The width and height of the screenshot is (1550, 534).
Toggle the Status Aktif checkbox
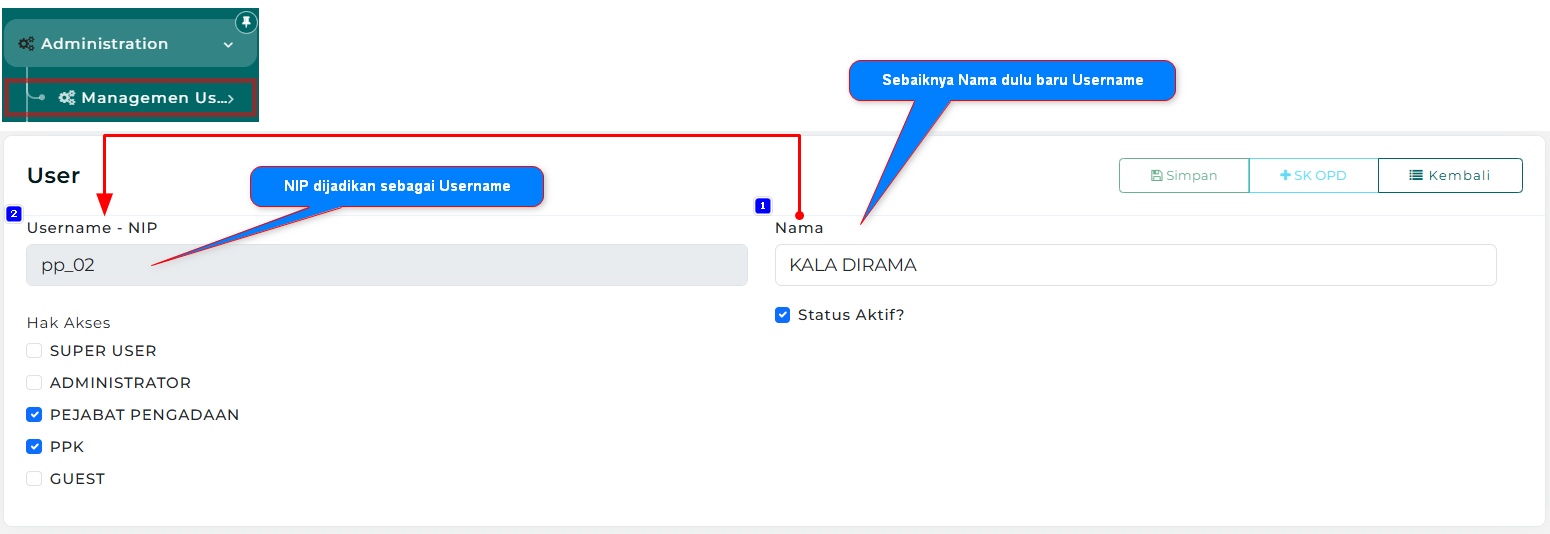783,315
